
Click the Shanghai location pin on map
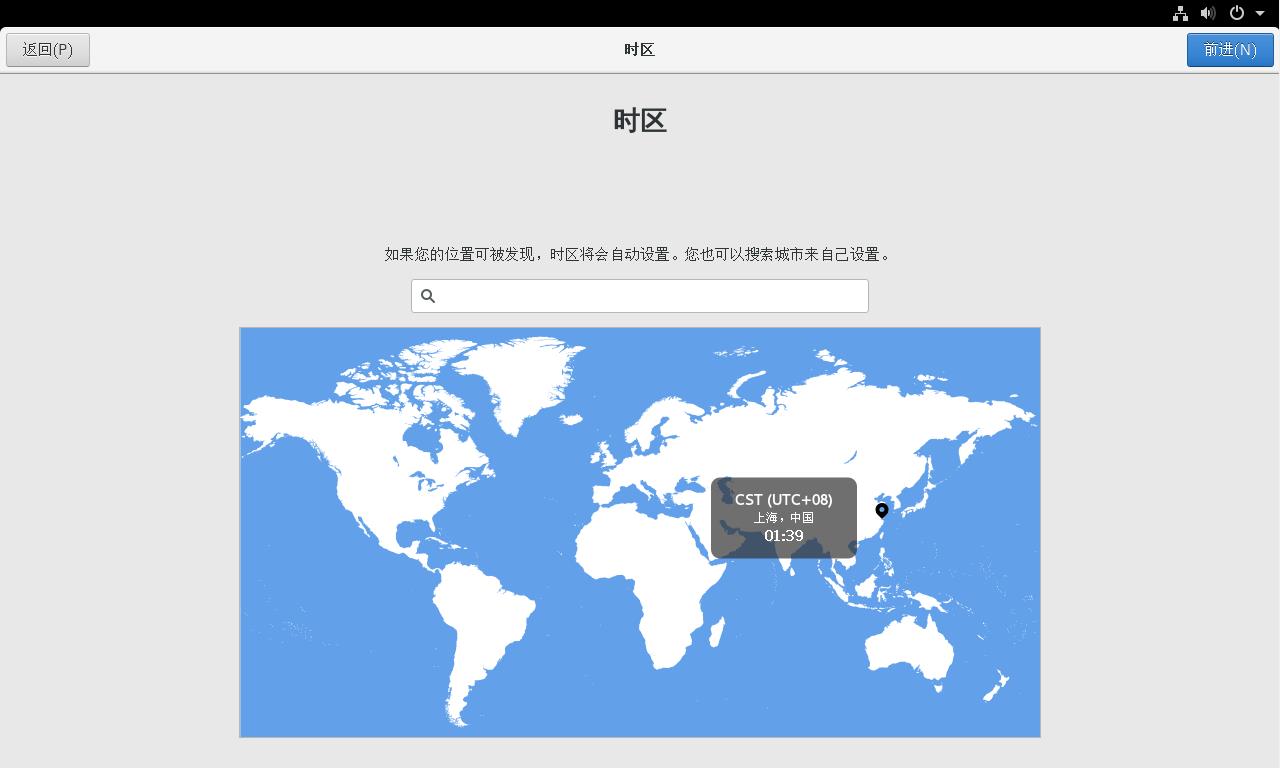click(882, 511)
